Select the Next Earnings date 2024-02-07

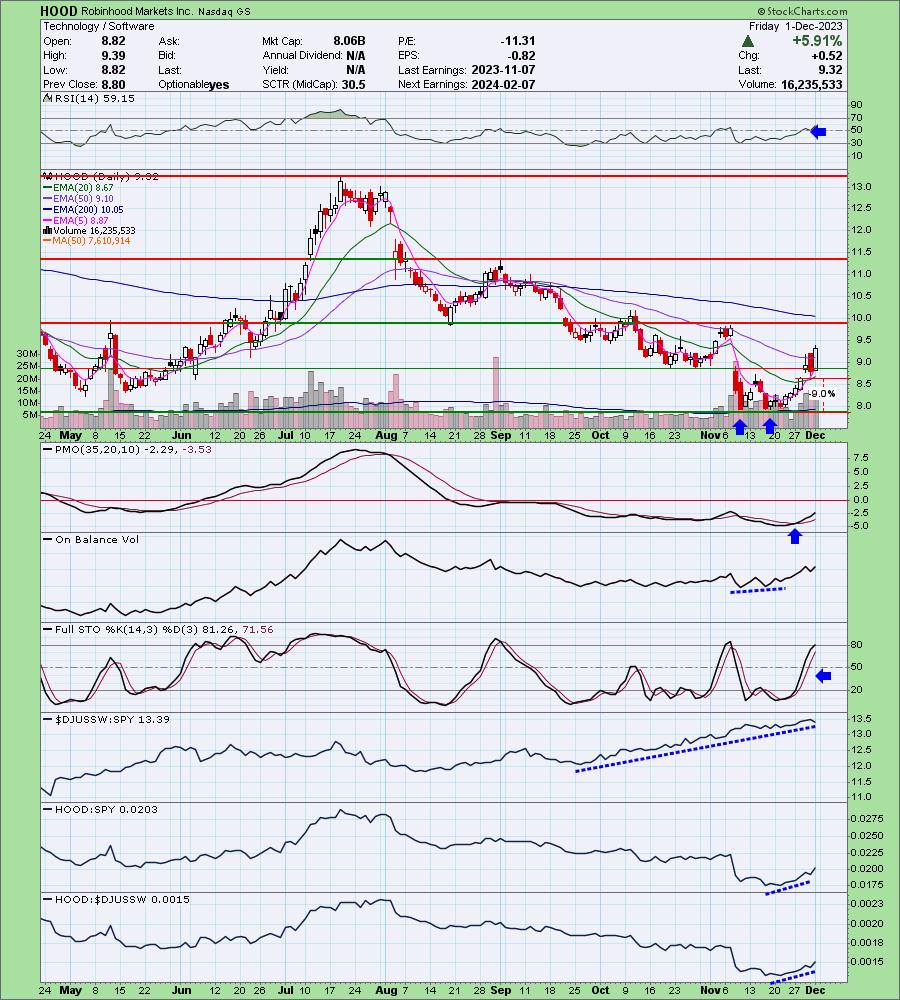pos(503,84)
